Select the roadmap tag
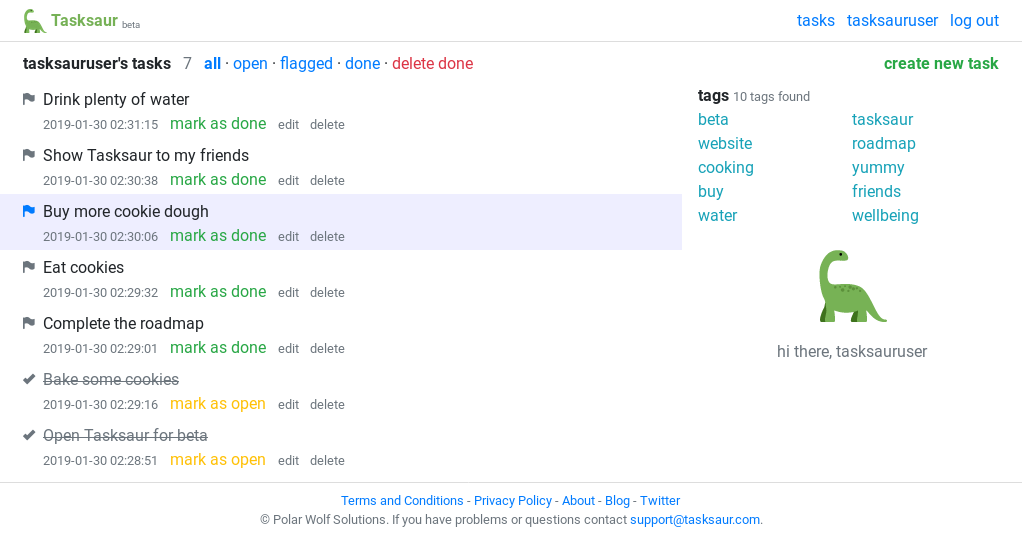Viewport: 1022px width, 540px height. 884,143
